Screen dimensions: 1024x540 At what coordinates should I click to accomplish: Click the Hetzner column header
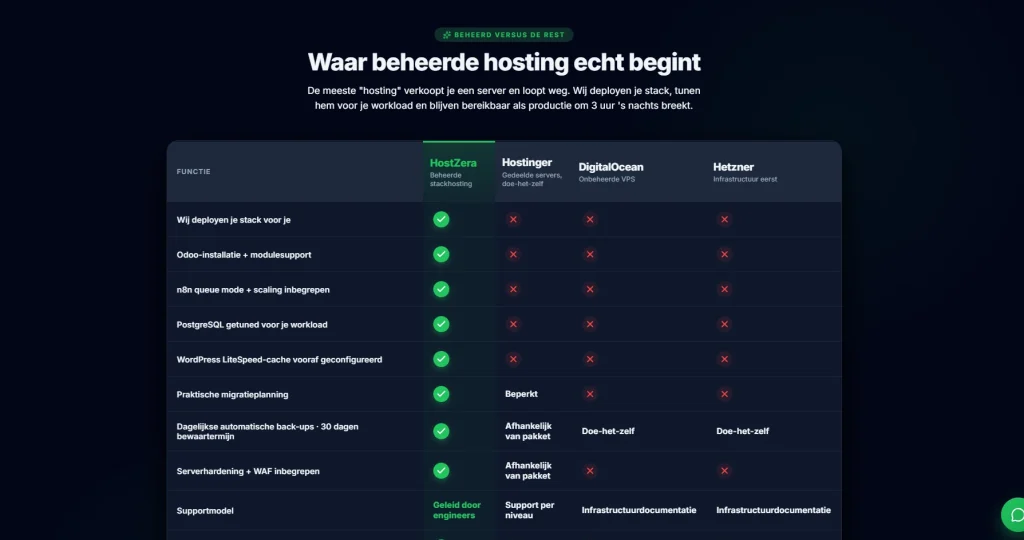pyautogui.click(x=745, y=172)
